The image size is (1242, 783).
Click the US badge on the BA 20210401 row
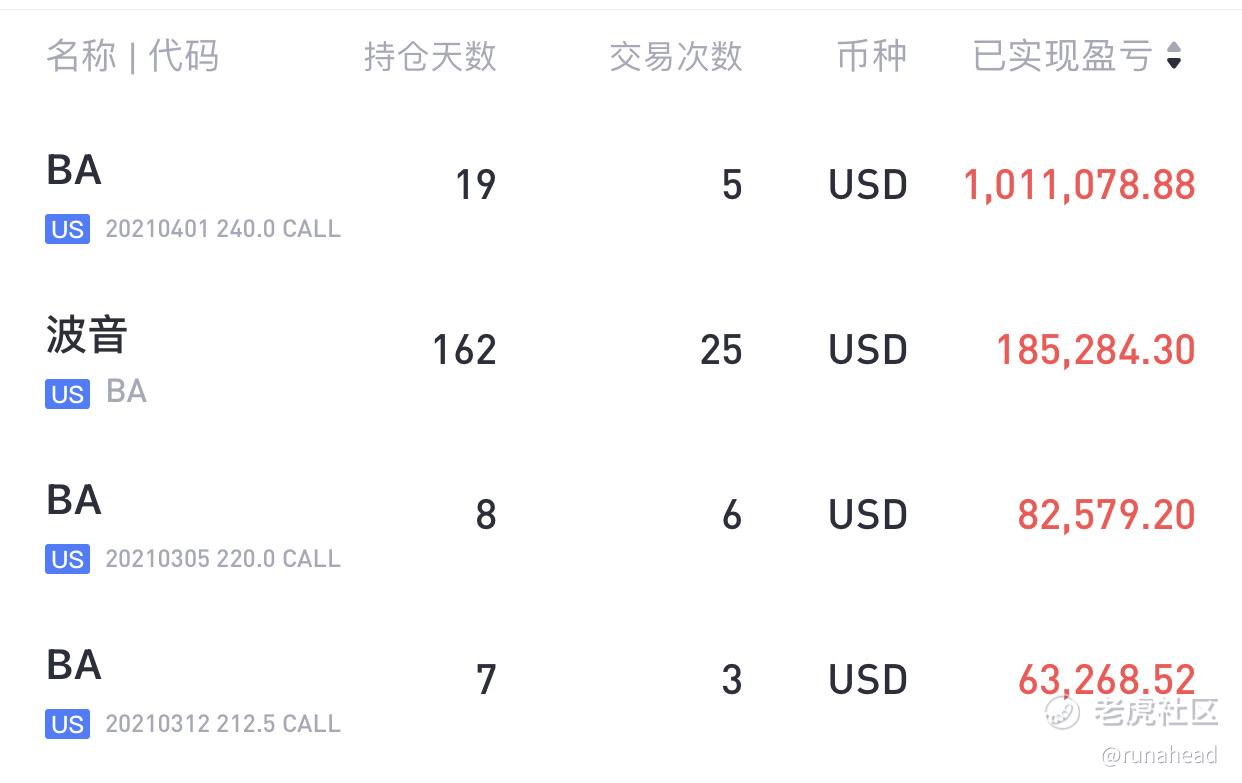click(x=67, y=229)
